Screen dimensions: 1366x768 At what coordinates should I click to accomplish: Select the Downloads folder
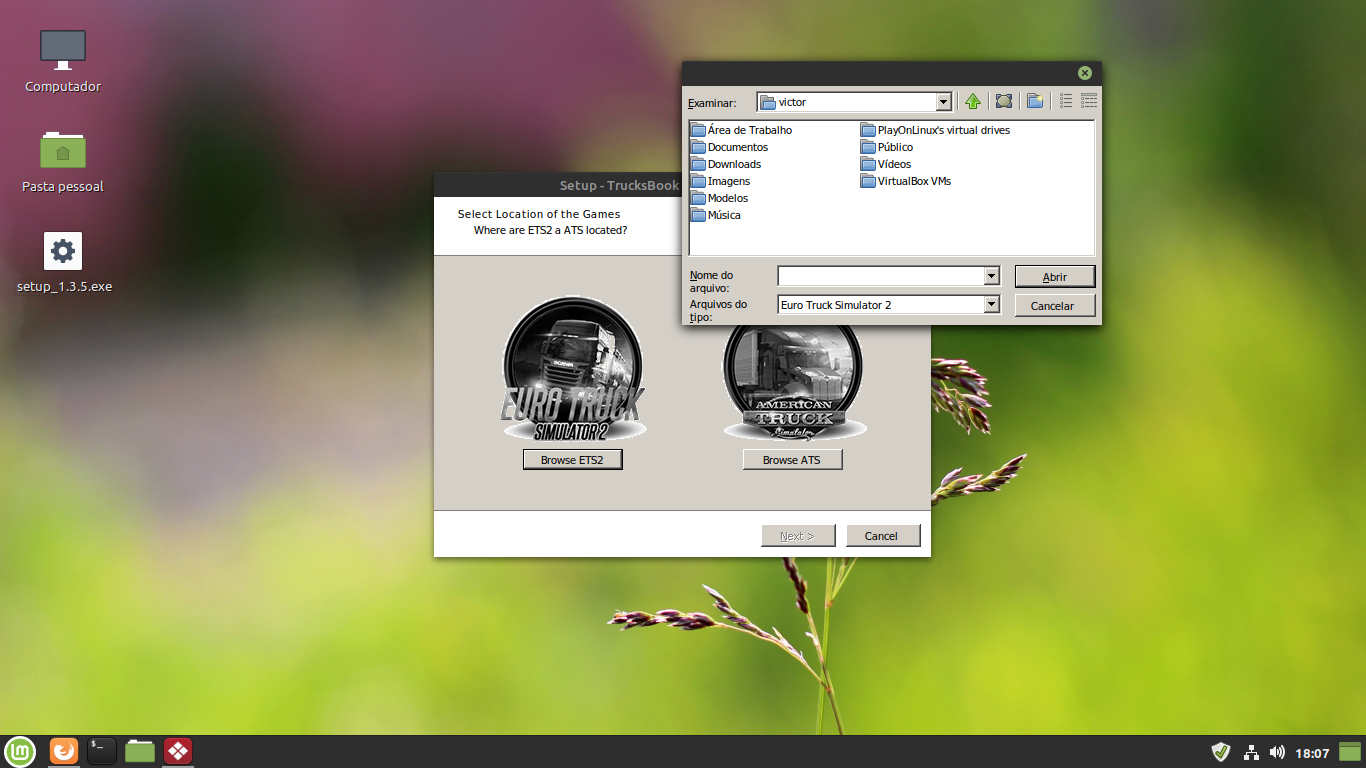(x=726, y=164)
